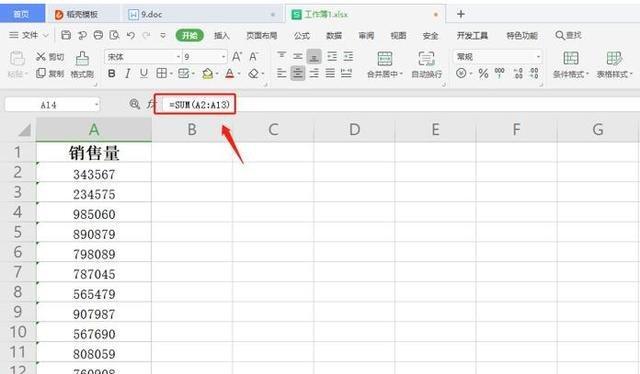640x374 pixels.
Task: Align cell content to top
Action: 282,56
